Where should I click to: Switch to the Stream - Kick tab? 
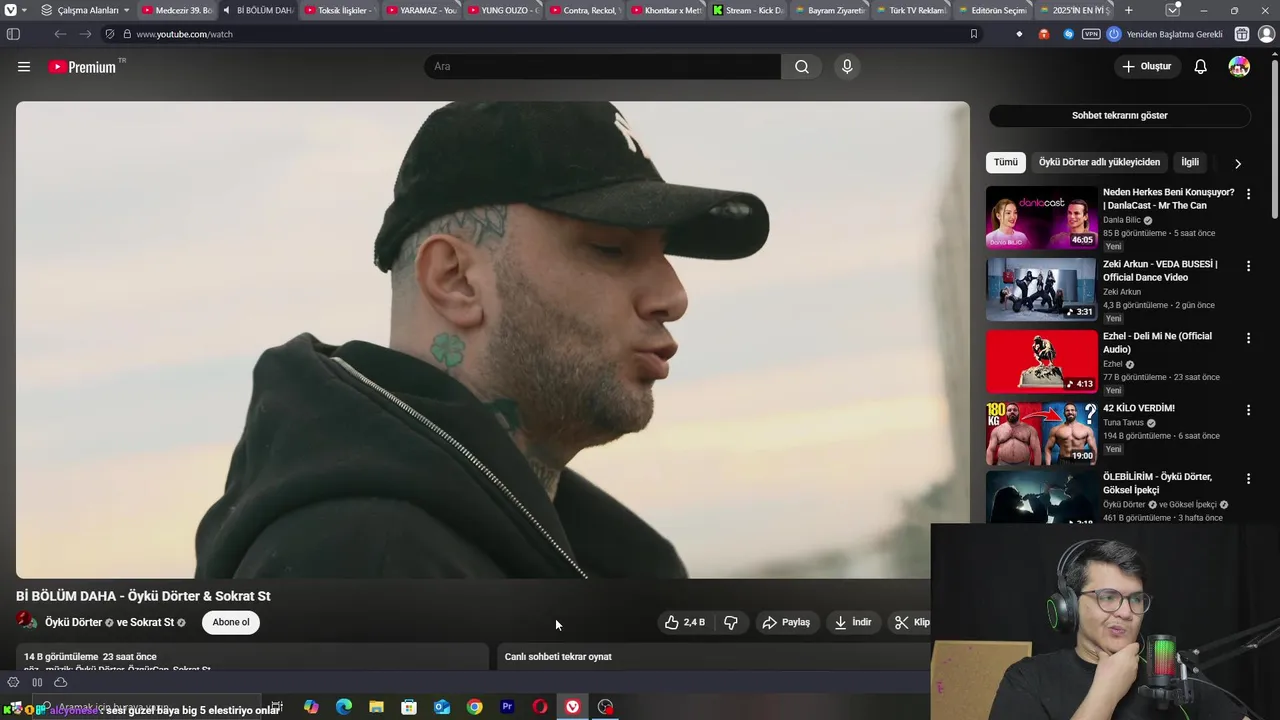[748, 10]
